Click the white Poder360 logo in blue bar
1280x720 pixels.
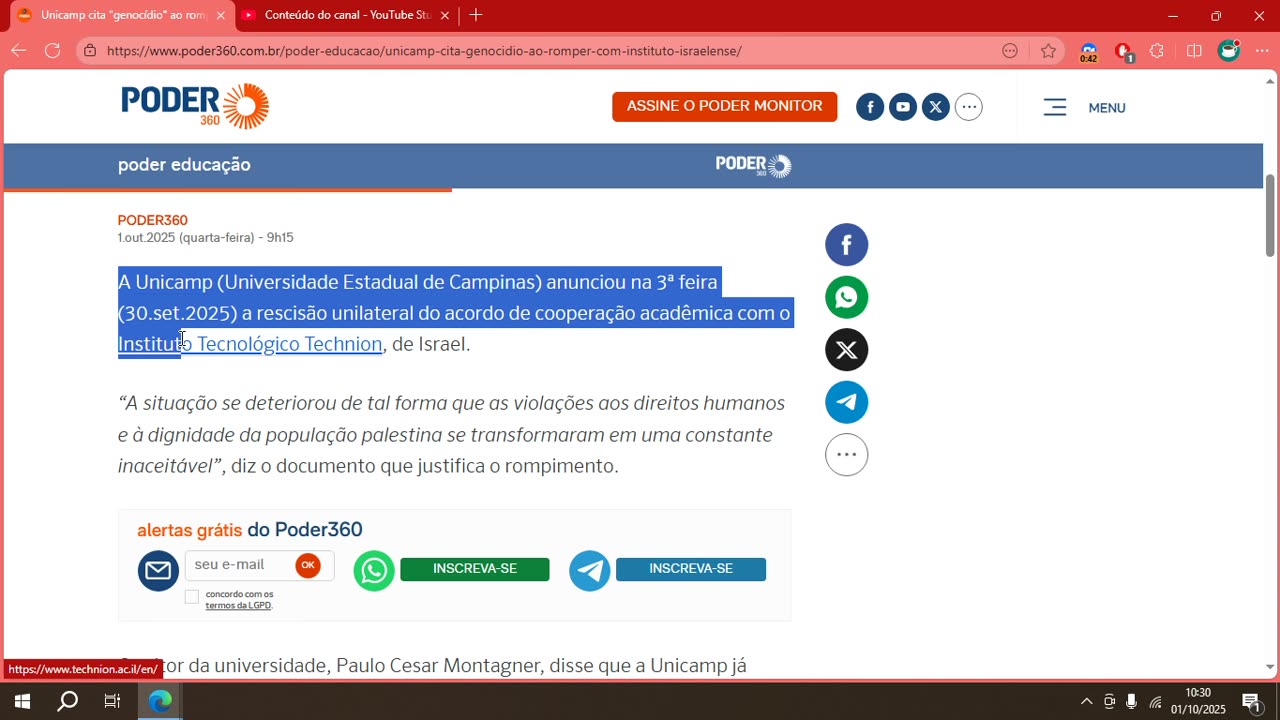point(753,166)
